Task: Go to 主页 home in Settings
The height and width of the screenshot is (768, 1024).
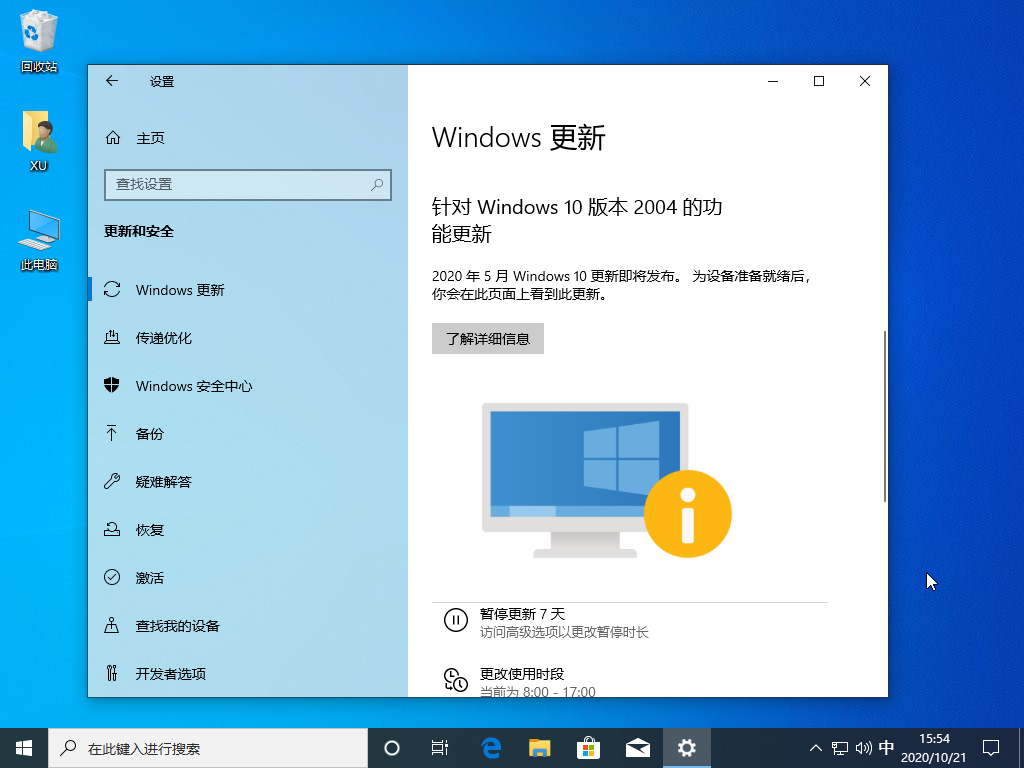Action: tap(150, 138)
